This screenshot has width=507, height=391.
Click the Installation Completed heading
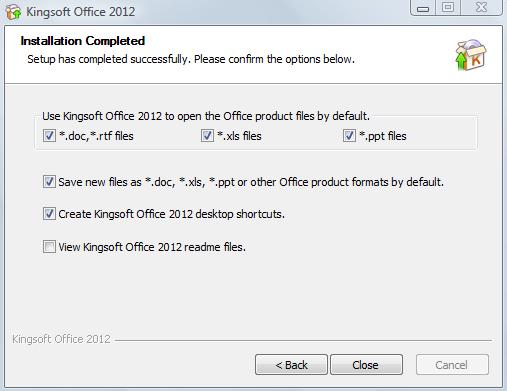pyautogui.click(x=83, y=41)
